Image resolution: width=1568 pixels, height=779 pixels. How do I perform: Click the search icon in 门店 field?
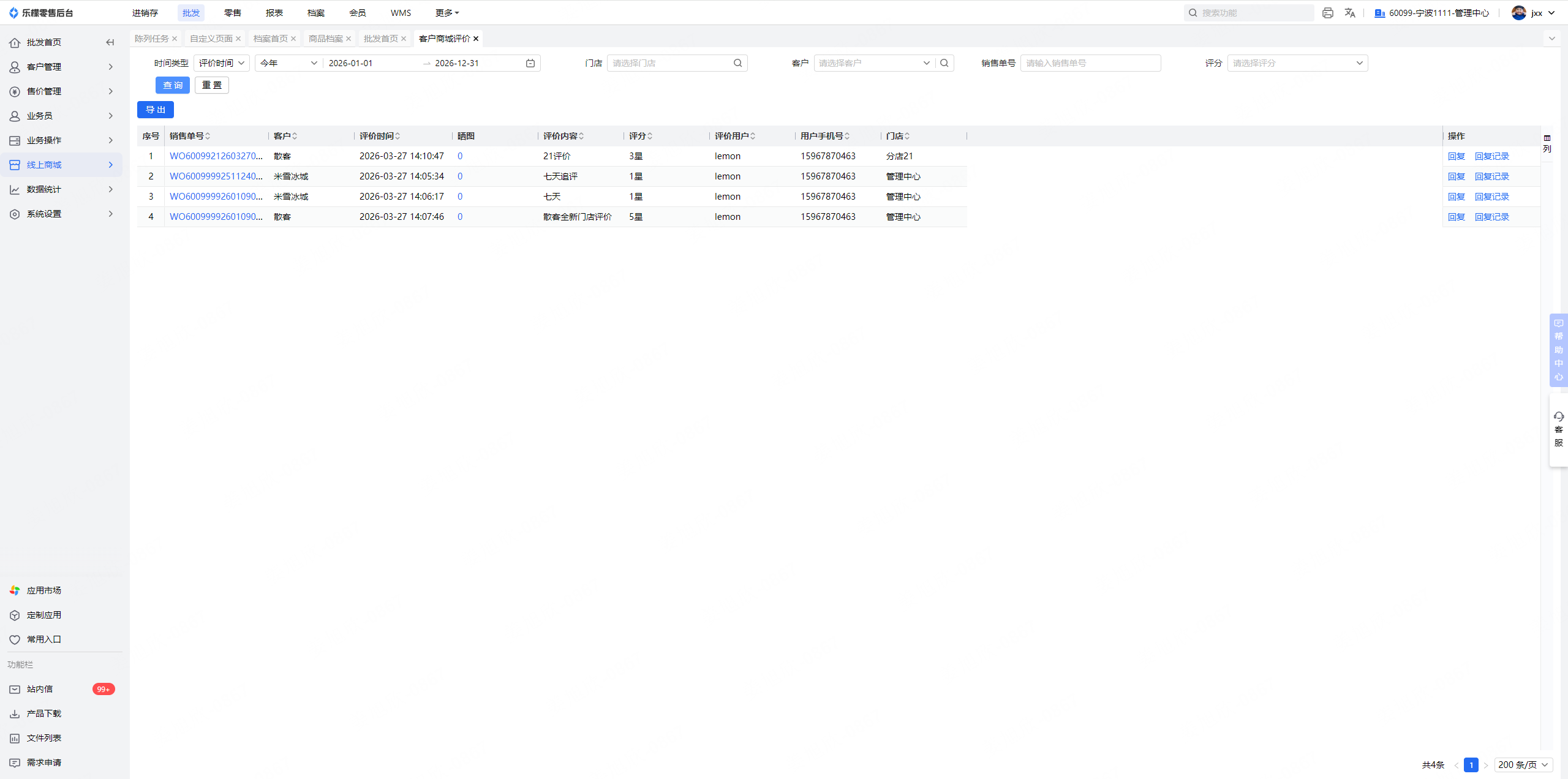tap(737, 63)
